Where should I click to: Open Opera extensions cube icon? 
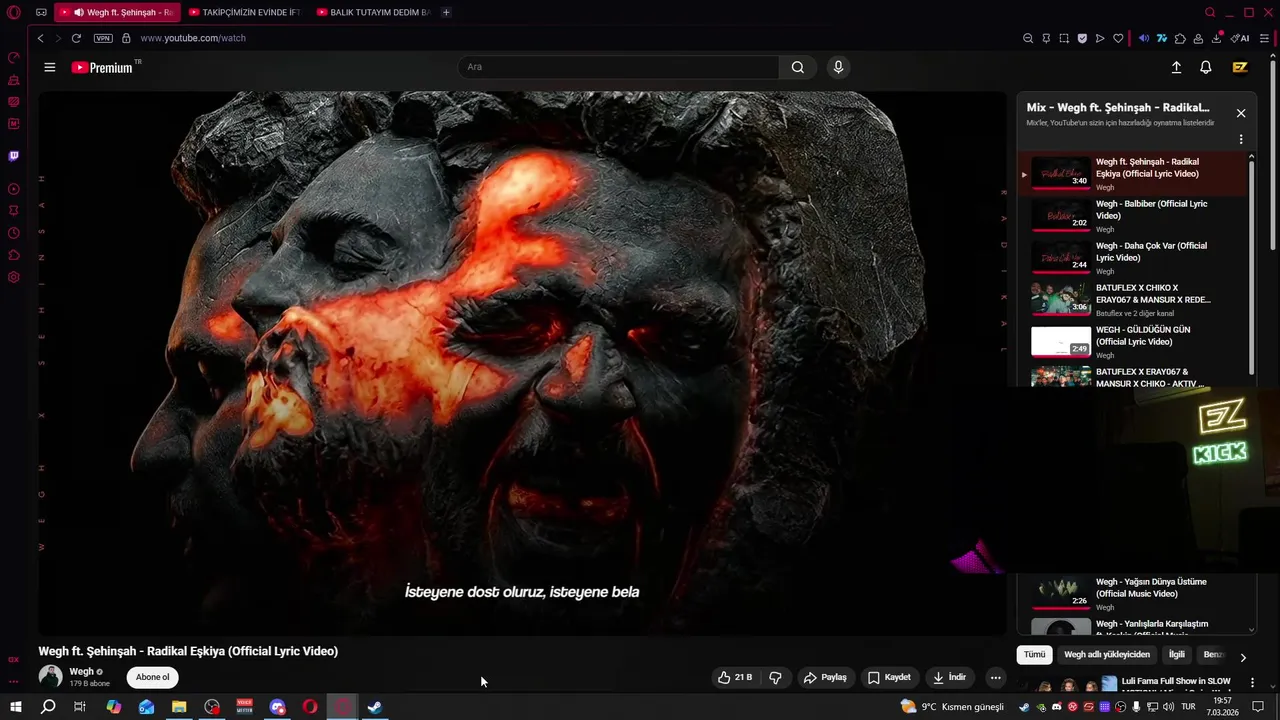click(1180, 38)
